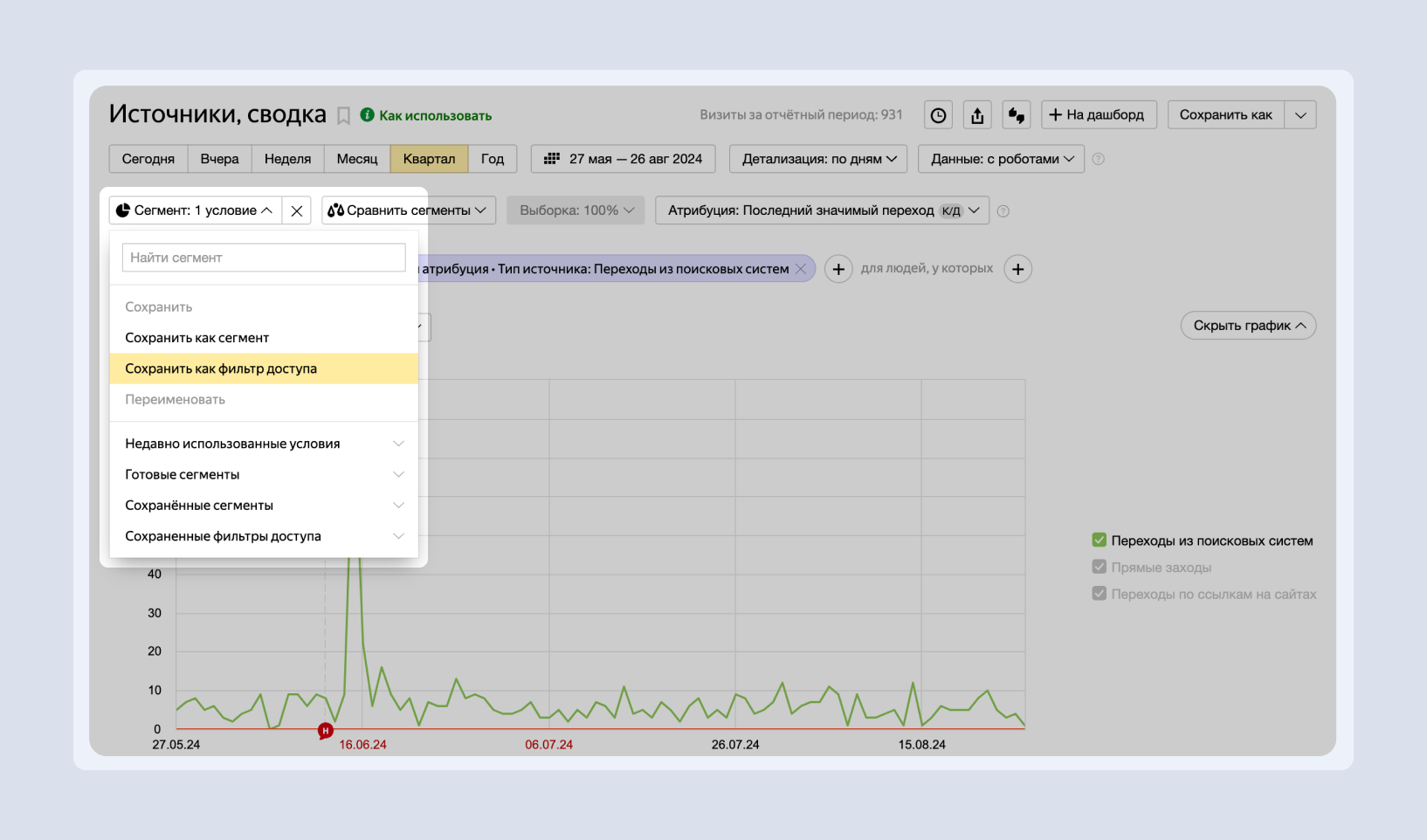Expand Сохранённые сегменты section

pos(264,506)
